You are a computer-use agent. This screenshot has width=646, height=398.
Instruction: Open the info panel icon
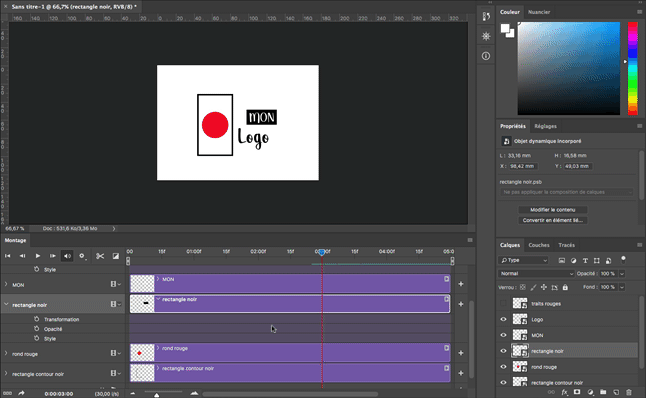[x=486, y=56]
